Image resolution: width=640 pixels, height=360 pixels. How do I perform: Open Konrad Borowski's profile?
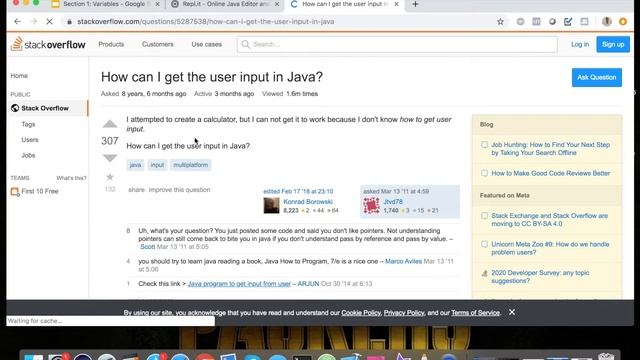pyautogui.click(x=308, y=202)
